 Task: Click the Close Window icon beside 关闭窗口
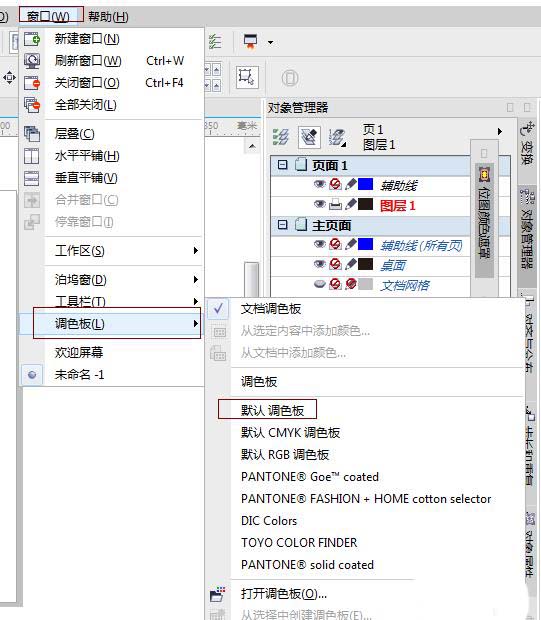tap(32, 83)
